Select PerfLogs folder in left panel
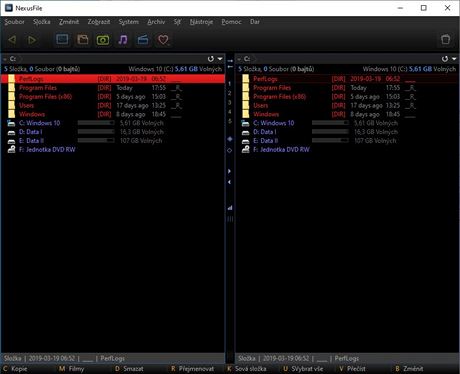The width and height of the screenshot is (460, 374). [113, 79]
